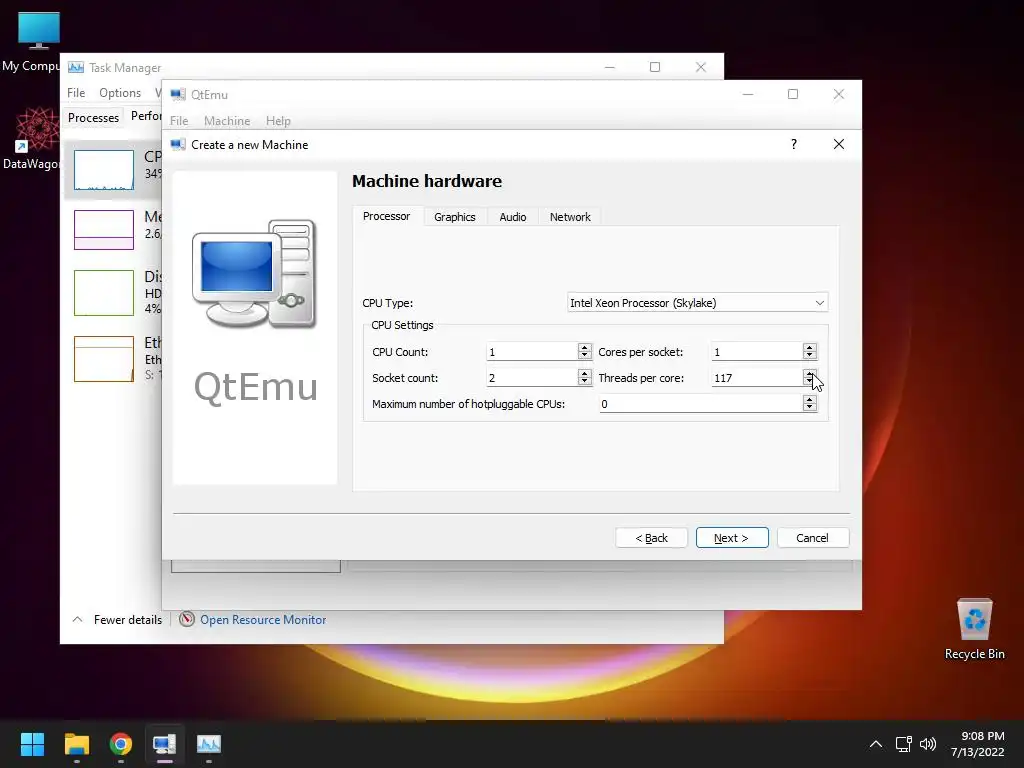
Task: Decrease Threads per core value
Action: coord(809,381)
